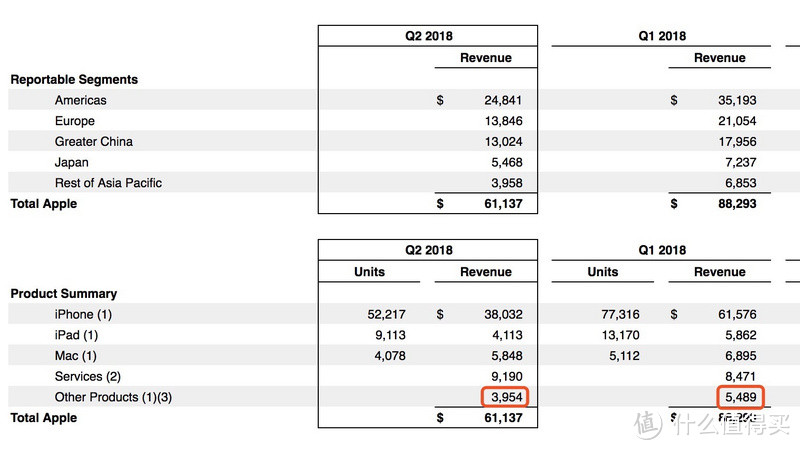This screenshot has width=800, height=450.
Task: Click Q2 2018 header of segments table
Action: (429, 36)
